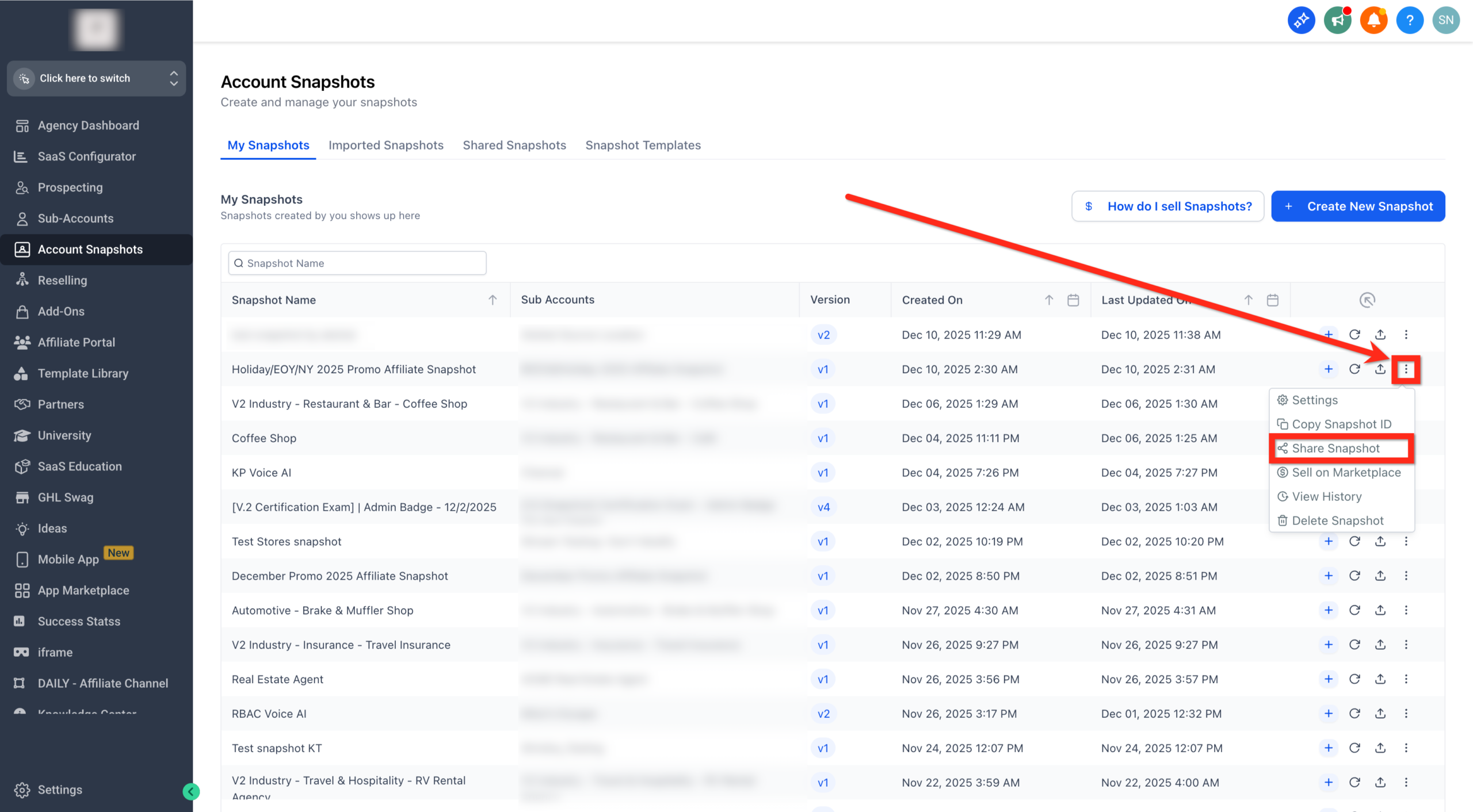The image size is (1473, 812).
Task: Toggle Created On sort arrow
Action: [1049, 300]
